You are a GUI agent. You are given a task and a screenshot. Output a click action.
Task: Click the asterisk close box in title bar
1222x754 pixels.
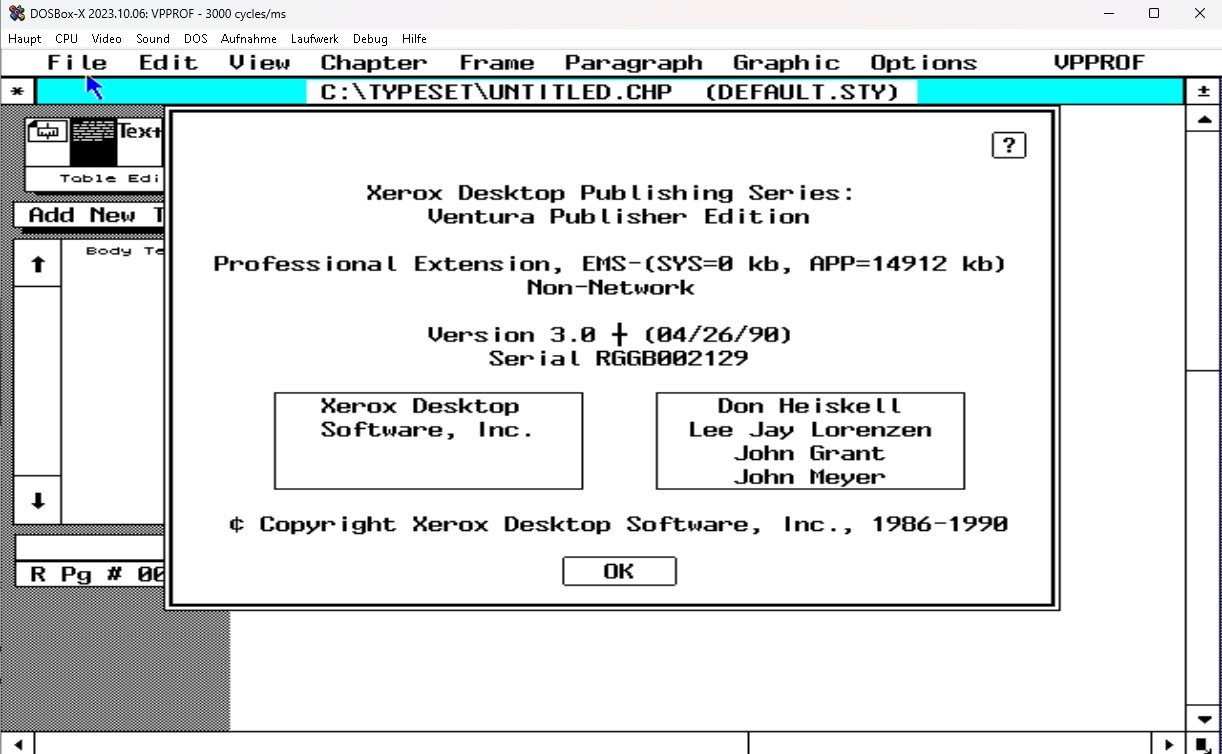click(16, 92)
